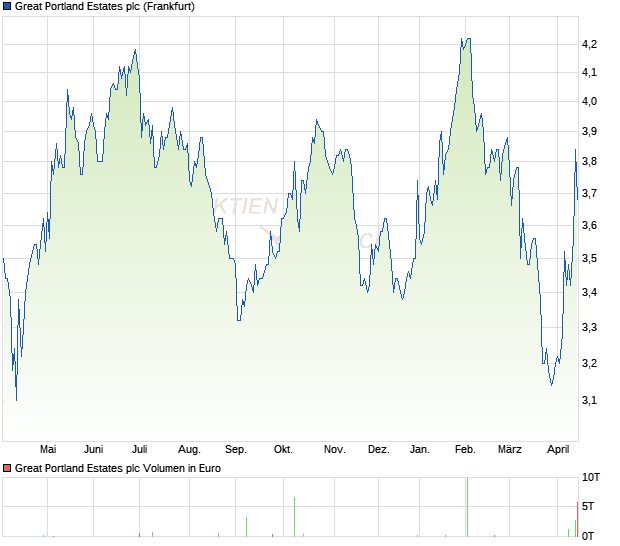This screenshot has height=546, width=620.
Task: Click the 'Dez.' month label
Action: coord(378,449)
